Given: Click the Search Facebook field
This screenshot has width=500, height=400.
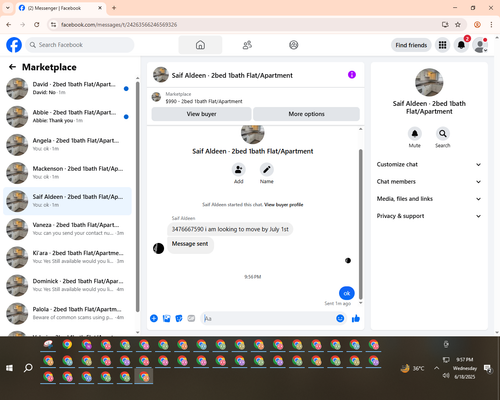Looking at the screenshot, I should [x=80, y=45].
